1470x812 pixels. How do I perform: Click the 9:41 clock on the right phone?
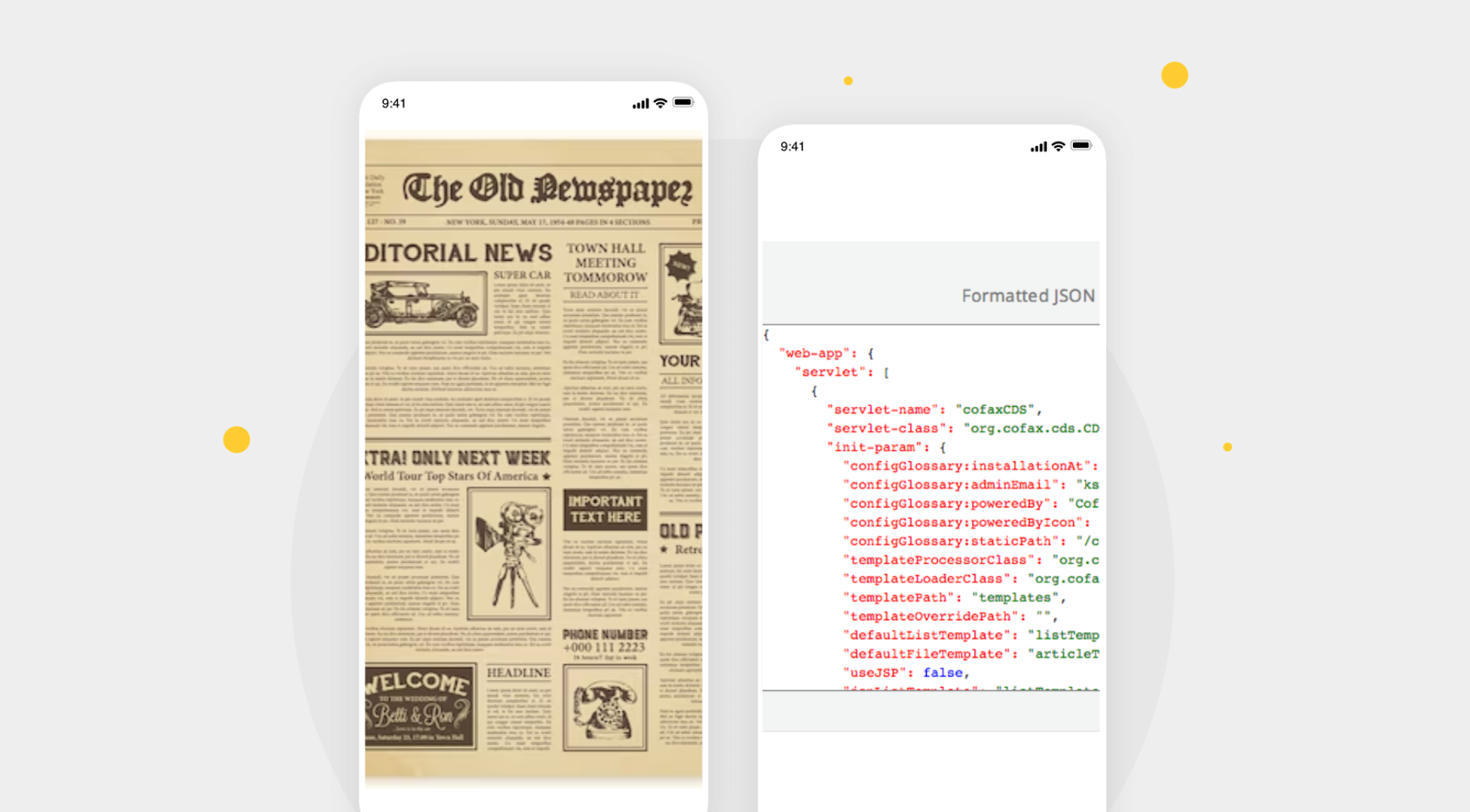[x=792, y=147]
